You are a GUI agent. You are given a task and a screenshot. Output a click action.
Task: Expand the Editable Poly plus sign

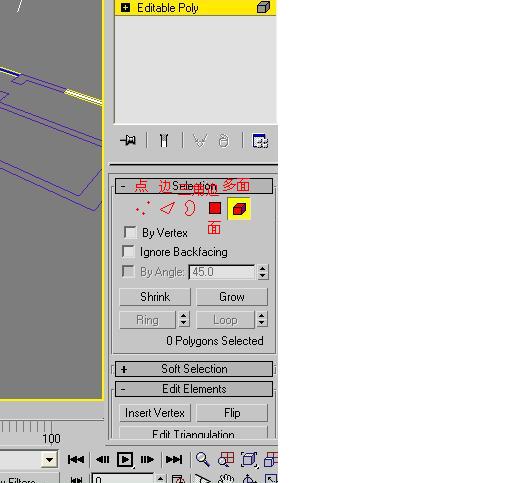point(125,7)
